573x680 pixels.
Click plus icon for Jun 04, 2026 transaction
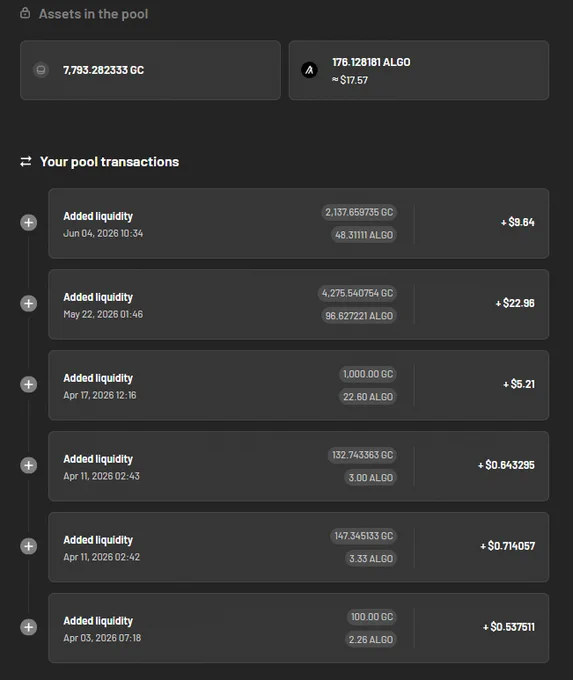coord(29,222)
